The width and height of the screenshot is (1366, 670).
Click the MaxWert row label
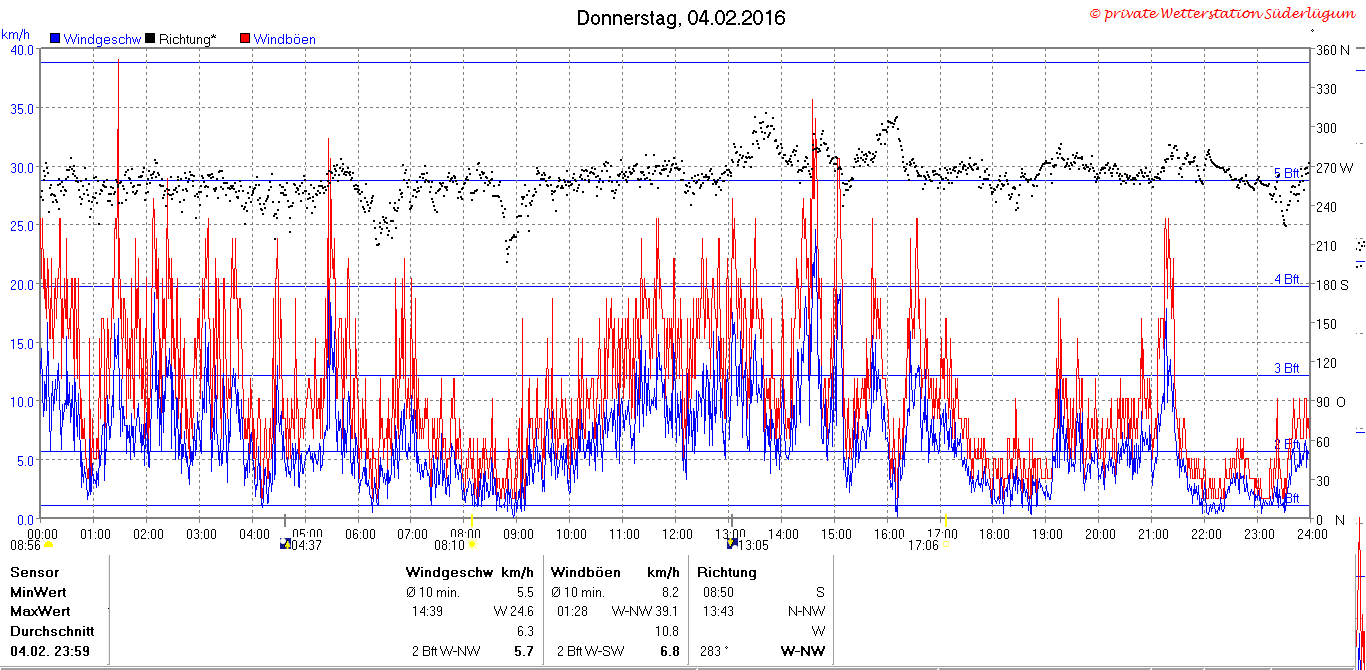pyautogui.click(x=40, y=611)
